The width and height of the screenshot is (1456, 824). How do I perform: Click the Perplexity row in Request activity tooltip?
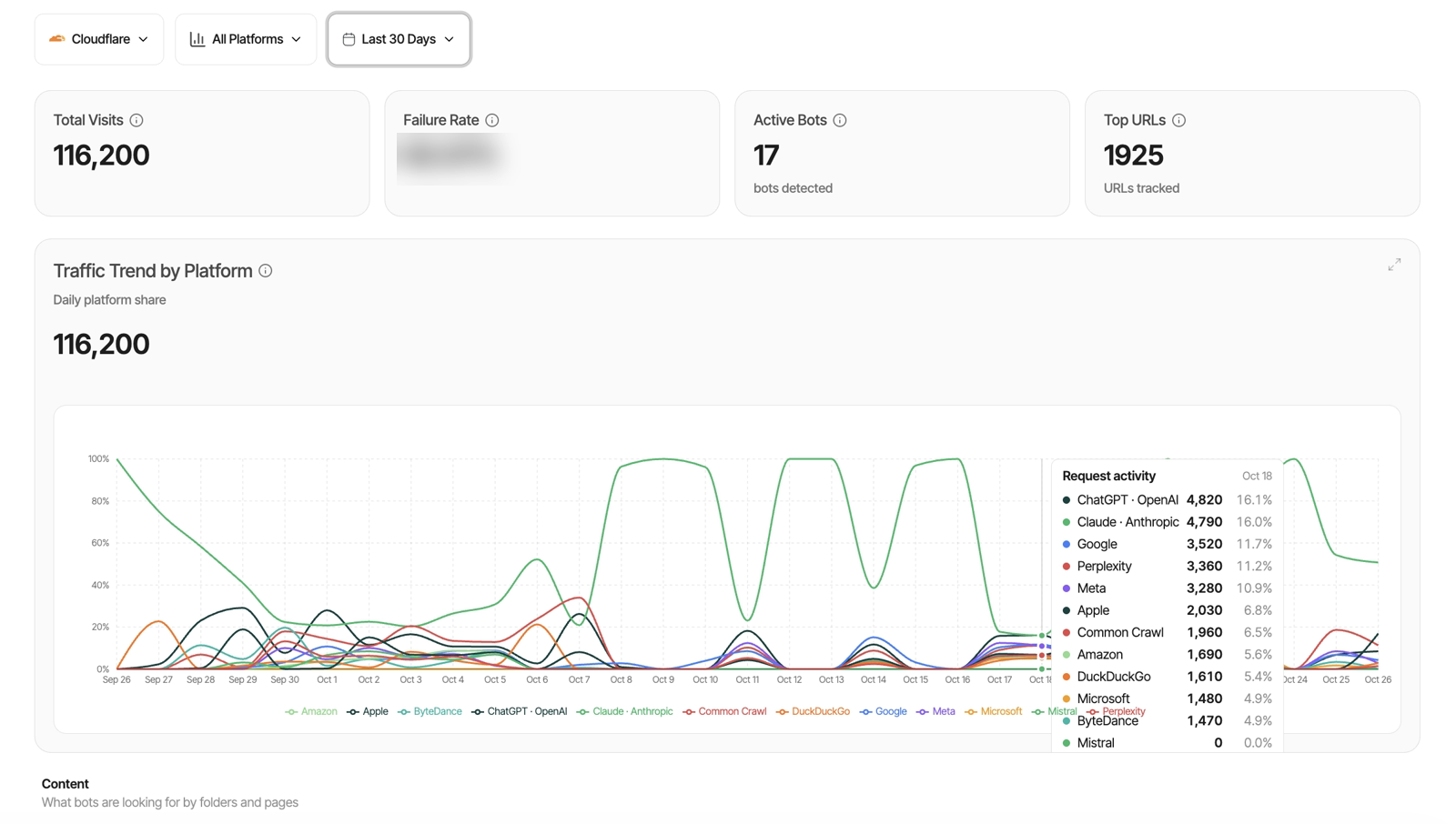1168,567
